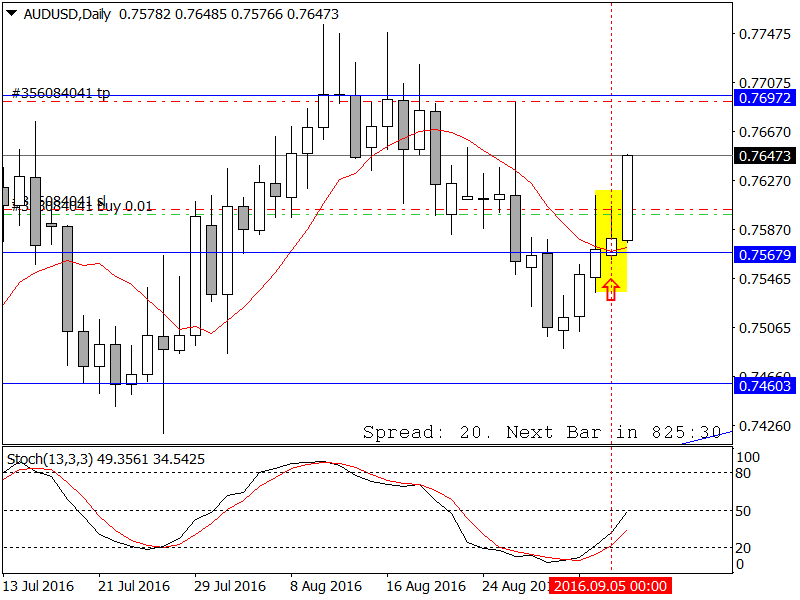Open the chart menu triangle beside AUDUSD,Daily
The width and height of the screenshot is (800, 600).
(x=11, y=13)
